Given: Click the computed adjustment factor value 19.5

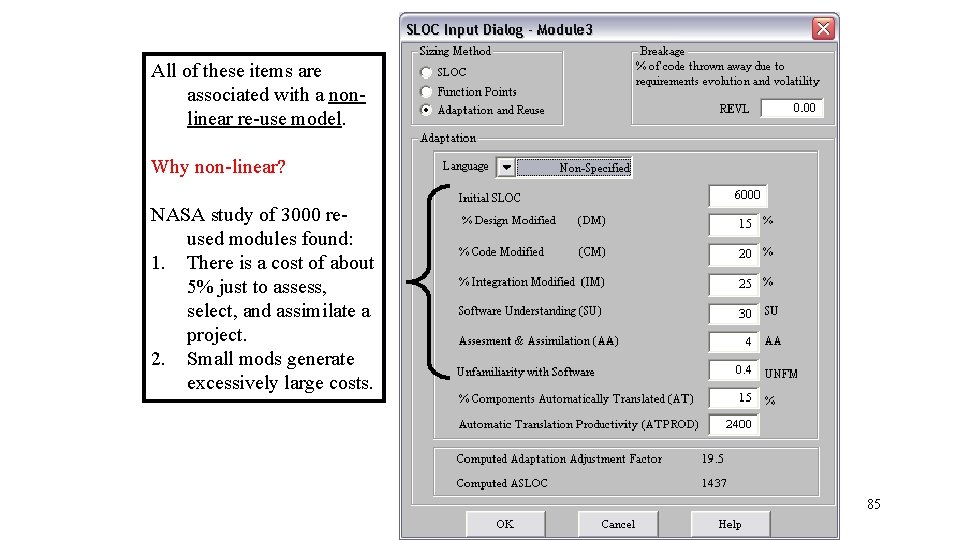Looking at the screenshot, I should [x=713, y=459].
